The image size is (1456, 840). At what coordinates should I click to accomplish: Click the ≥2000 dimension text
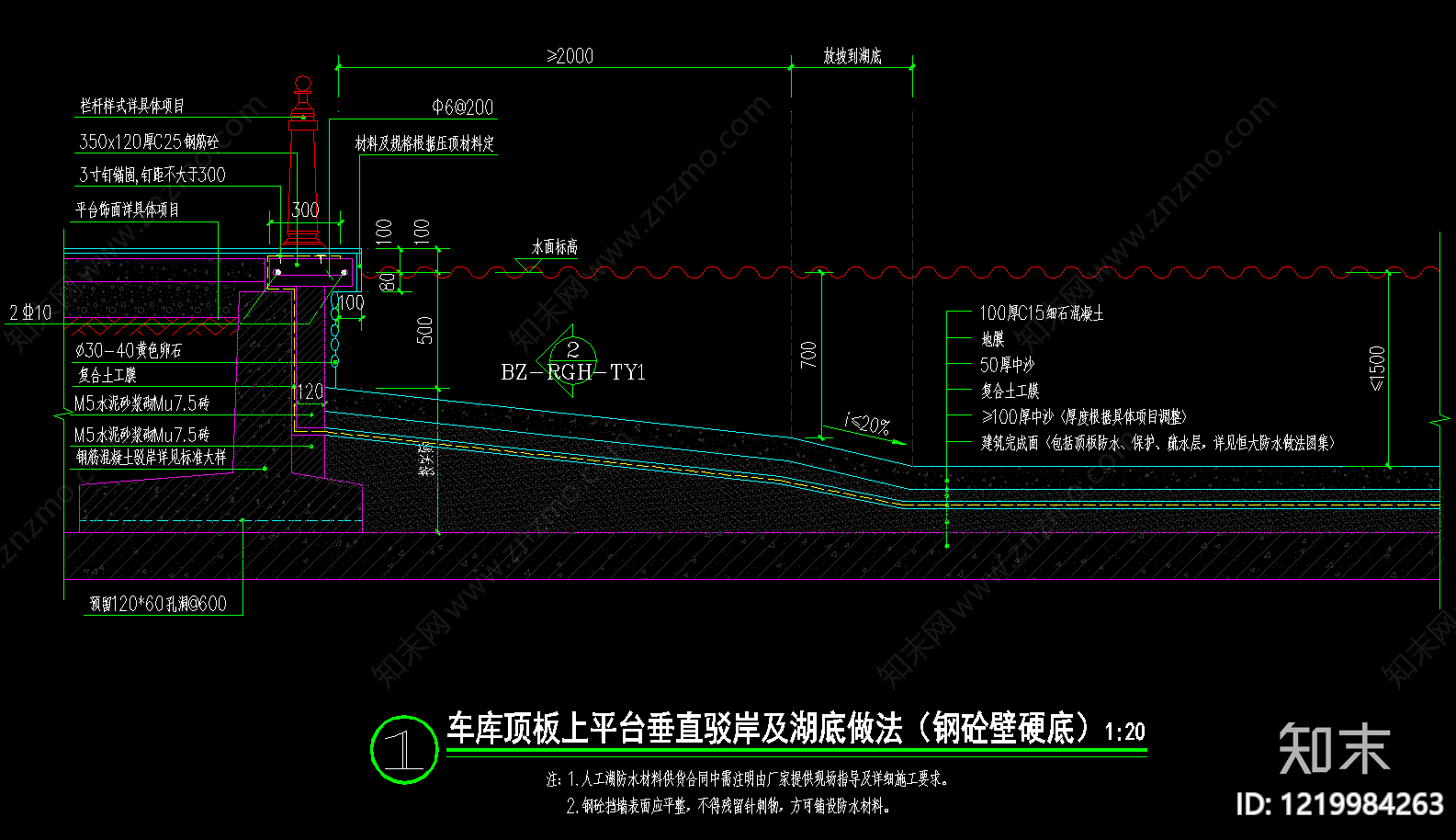pyautogui.click(x=570, y=56)
